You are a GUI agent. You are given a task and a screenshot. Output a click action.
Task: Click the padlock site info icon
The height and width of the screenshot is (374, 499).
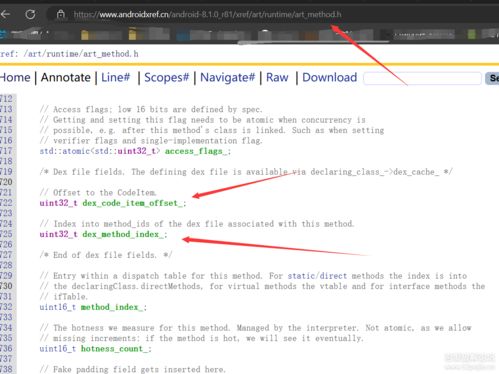(x=61, y=14)
